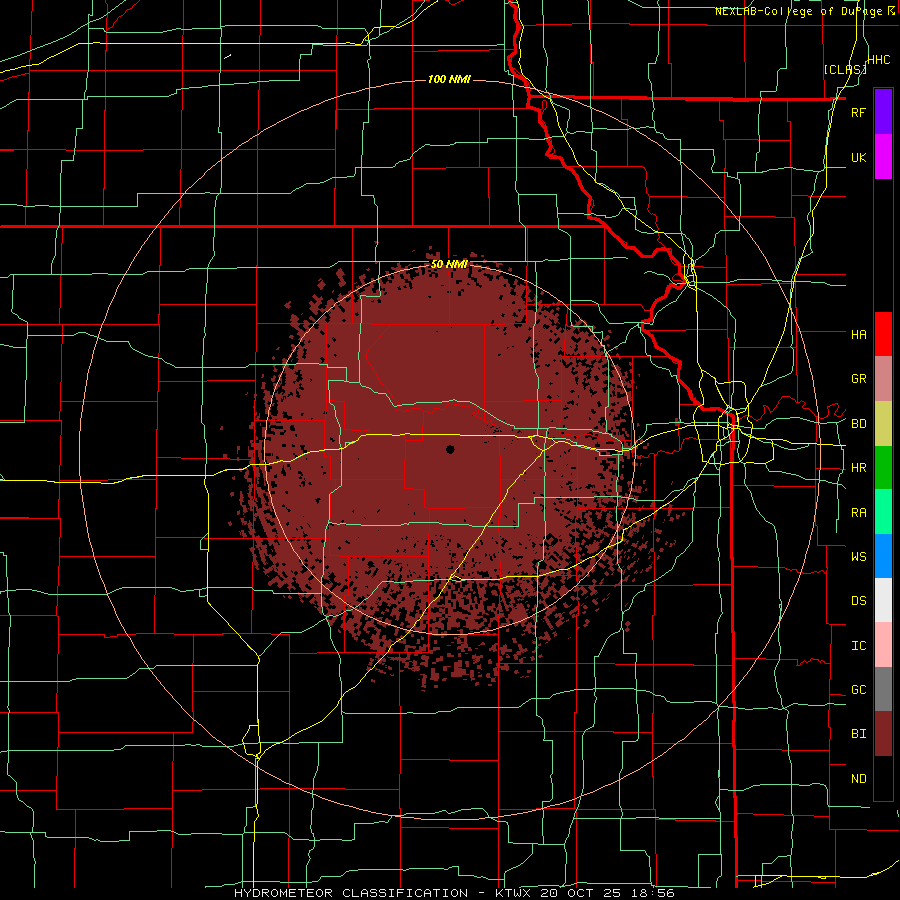Click the HA red legend swatch
900x900 pixels.
(x=883, y=334)
